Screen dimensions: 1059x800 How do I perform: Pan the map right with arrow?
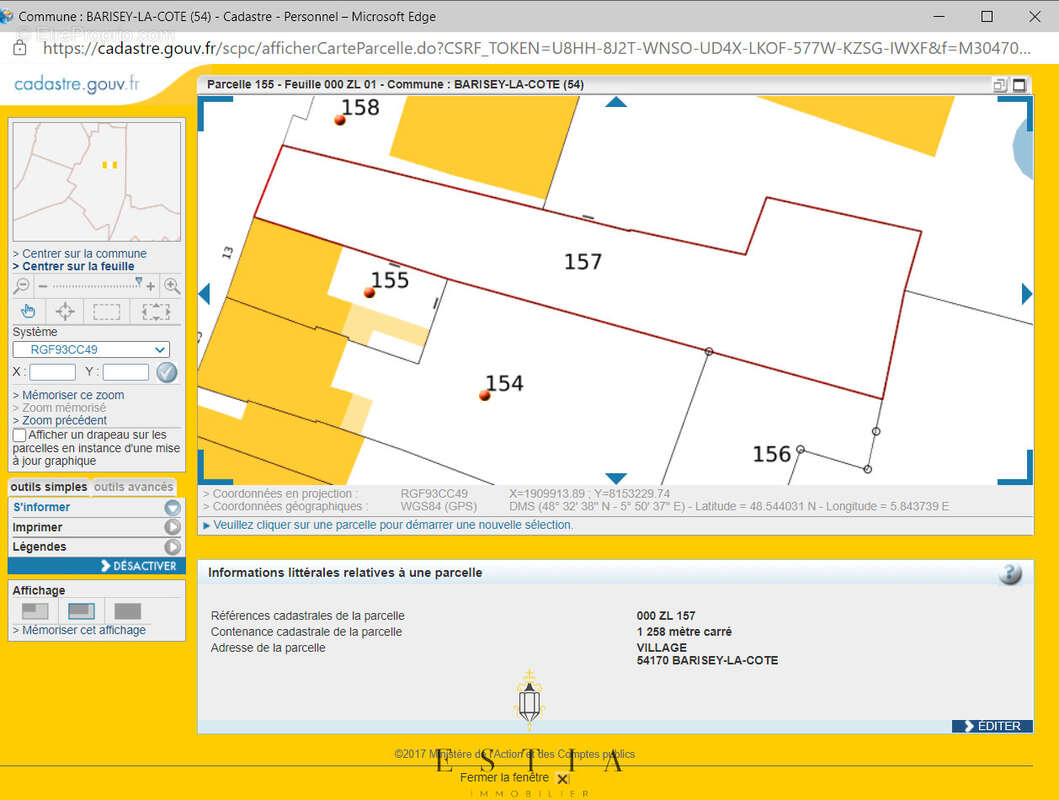click(x=1026, y=294)
